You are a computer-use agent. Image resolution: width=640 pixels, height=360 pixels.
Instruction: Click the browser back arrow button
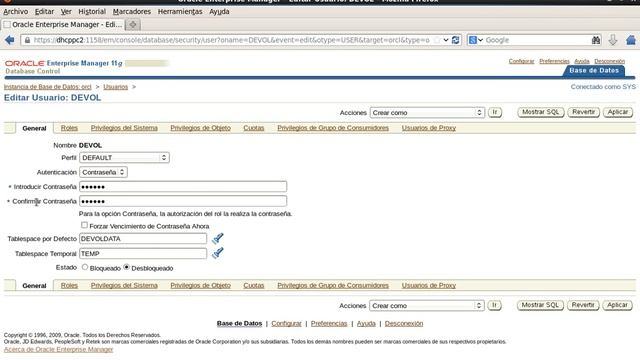pyautogui.click(x=9, y=40)
